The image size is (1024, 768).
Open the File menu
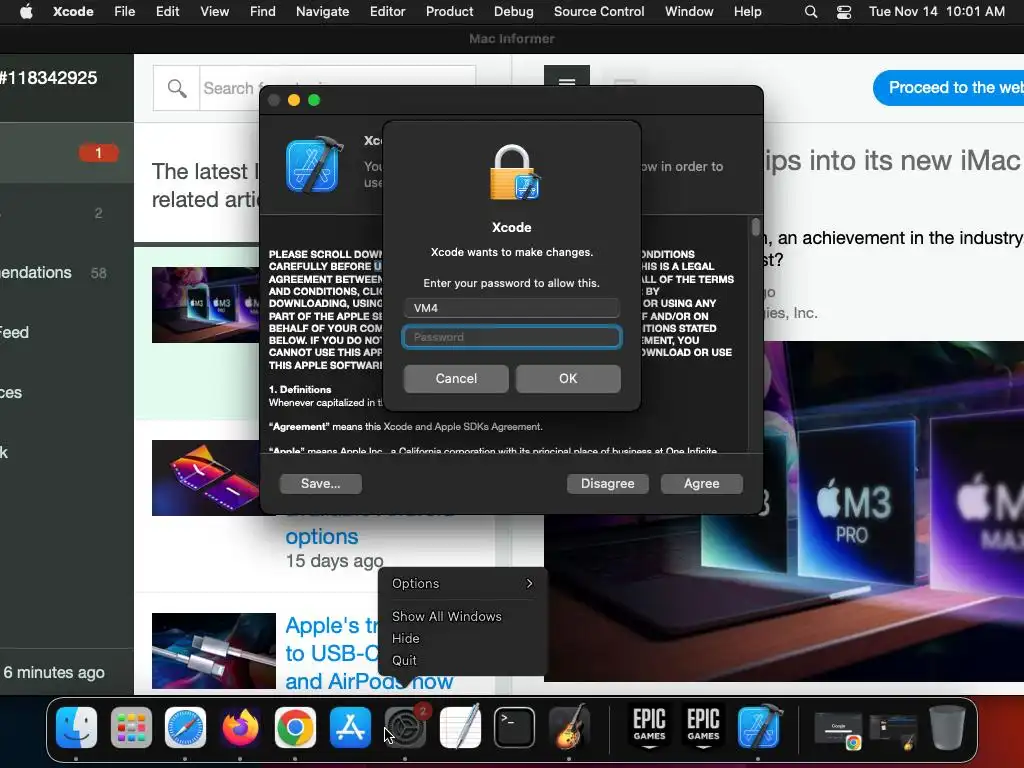124,11
